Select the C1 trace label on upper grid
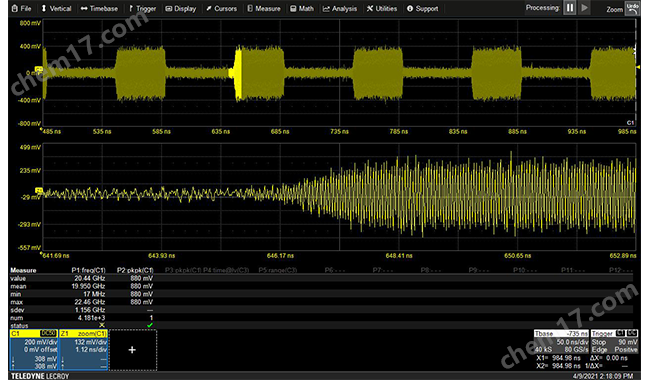 (630, 123)
